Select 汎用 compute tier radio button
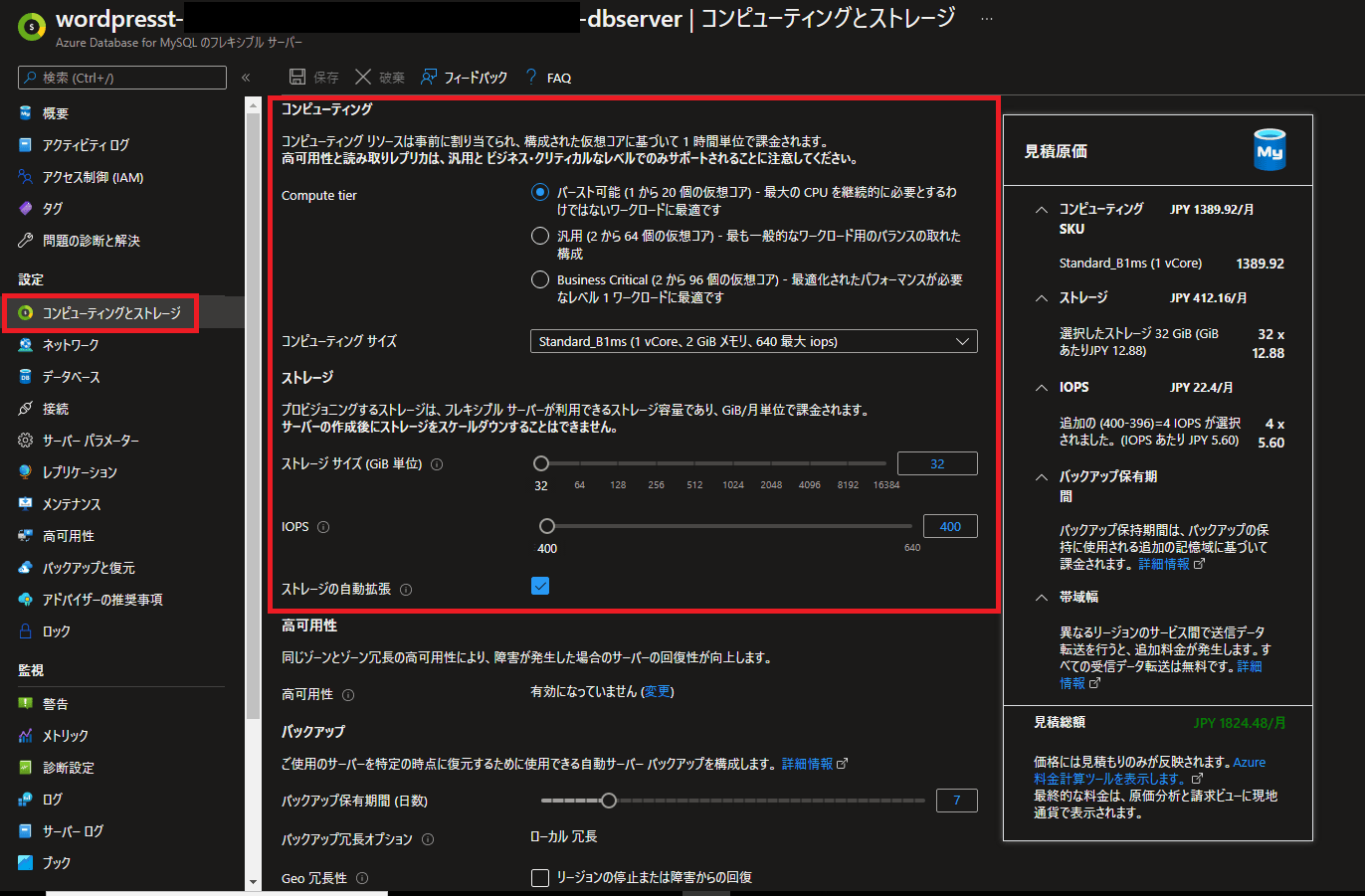The width and height of the screenshot is (1365, 896). tap(540, 236)
